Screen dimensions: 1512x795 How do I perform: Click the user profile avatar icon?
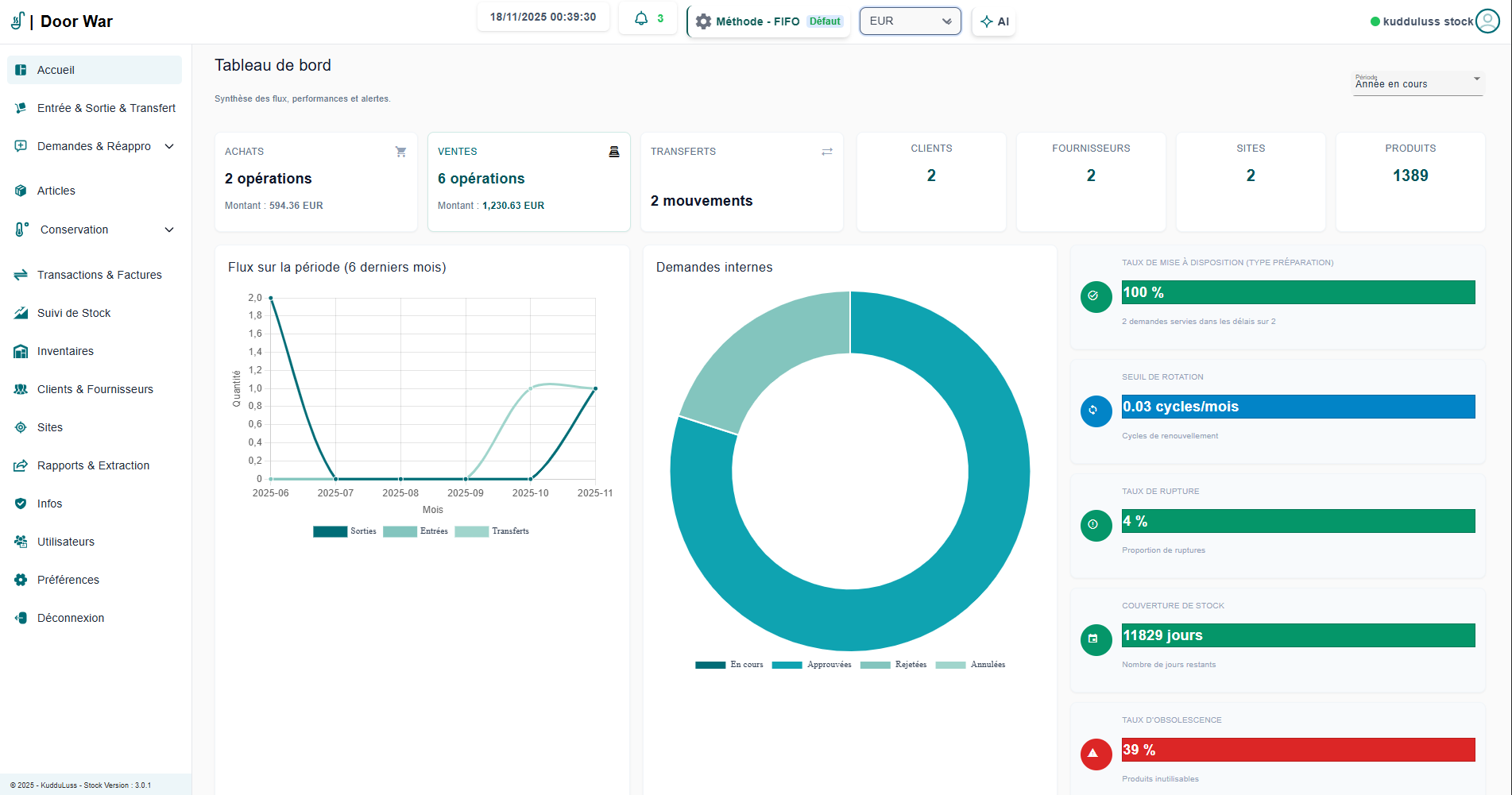[1487, 21]
